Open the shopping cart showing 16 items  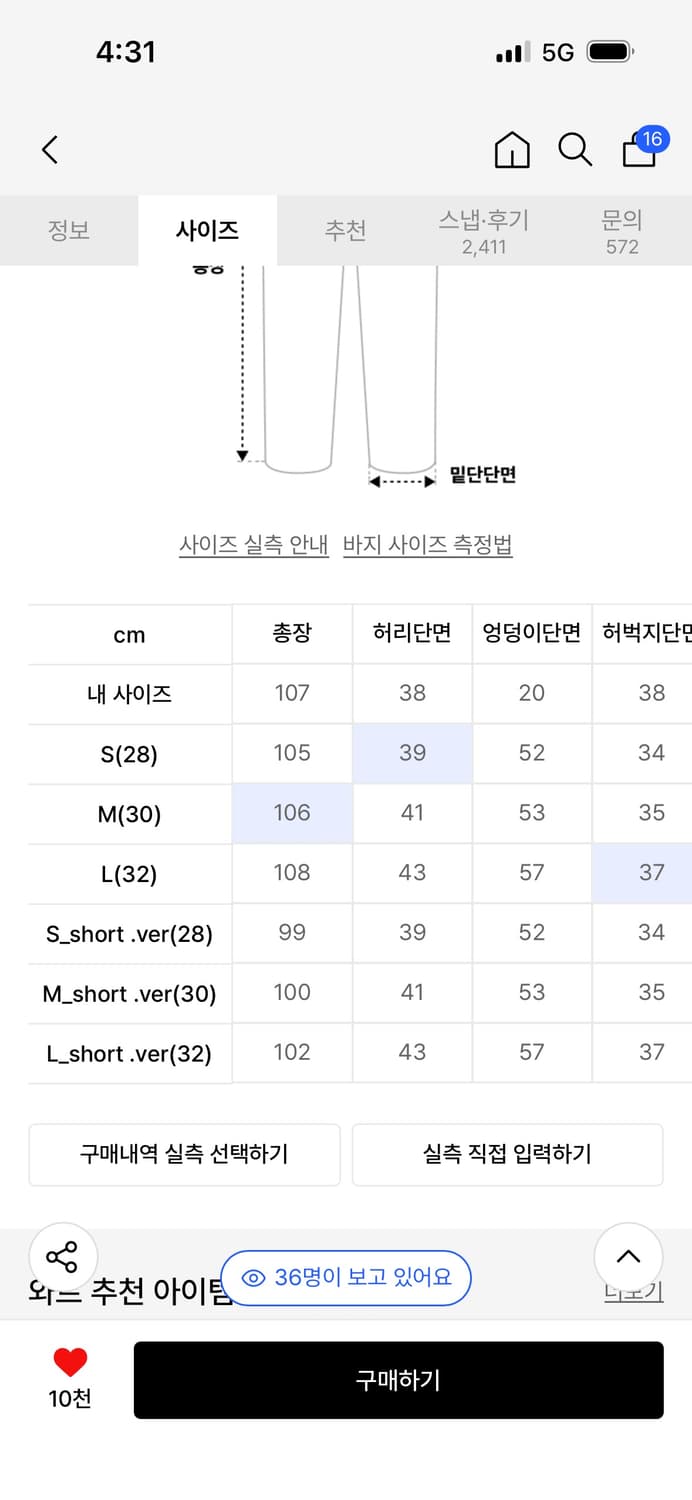coord(637,152)
